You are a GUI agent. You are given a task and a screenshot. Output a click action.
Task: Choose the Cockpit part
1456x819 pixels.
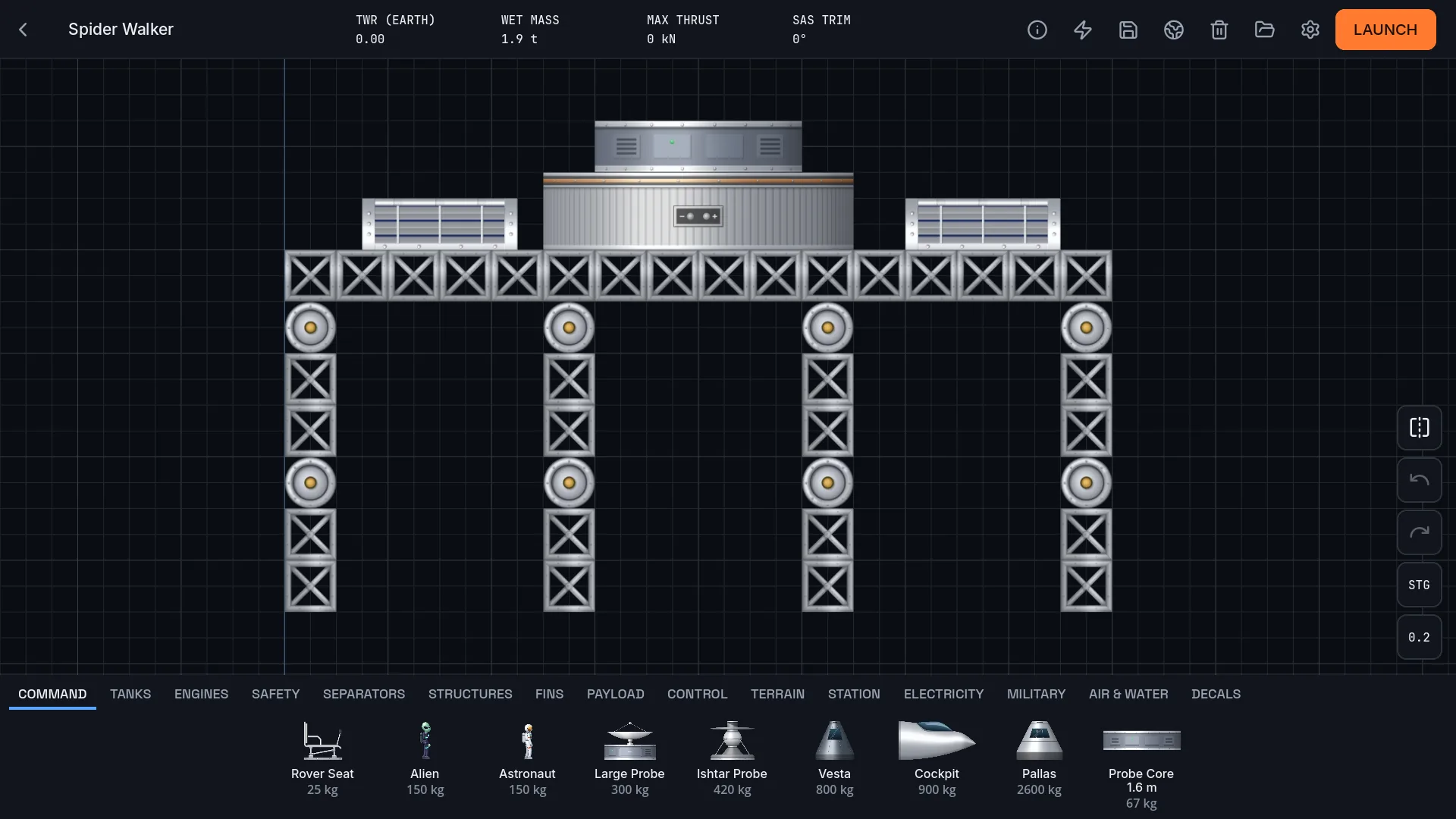[937, 758]
